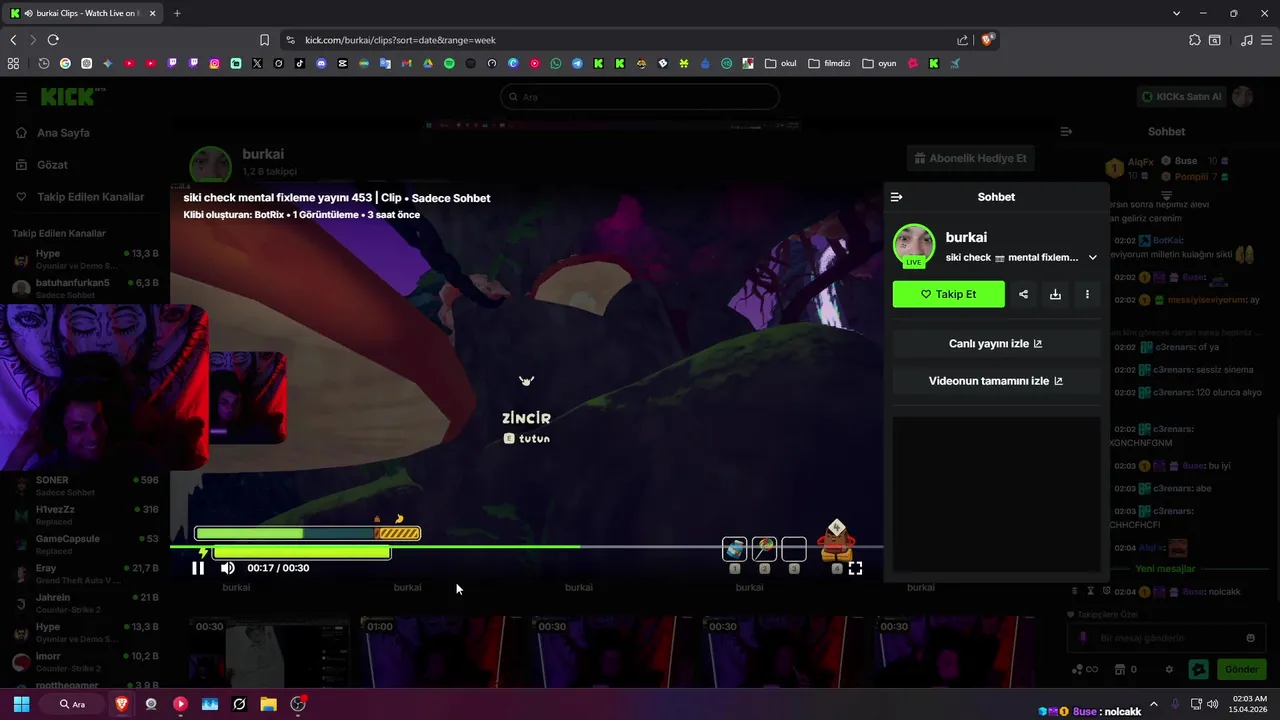
Task: Click the Ara search field
Action: [x=640, y=97]
